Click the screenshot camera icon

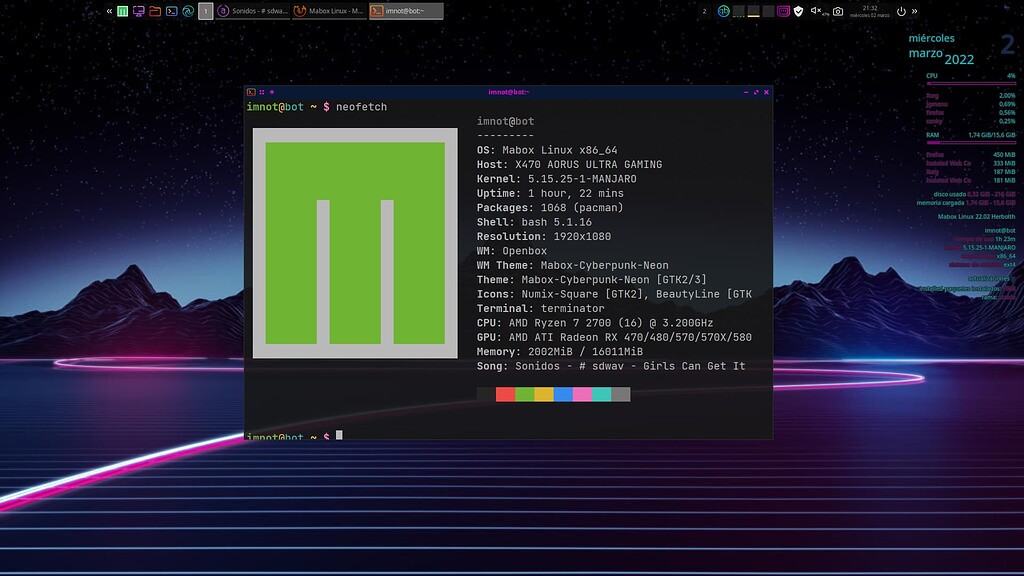click(838, 12)
